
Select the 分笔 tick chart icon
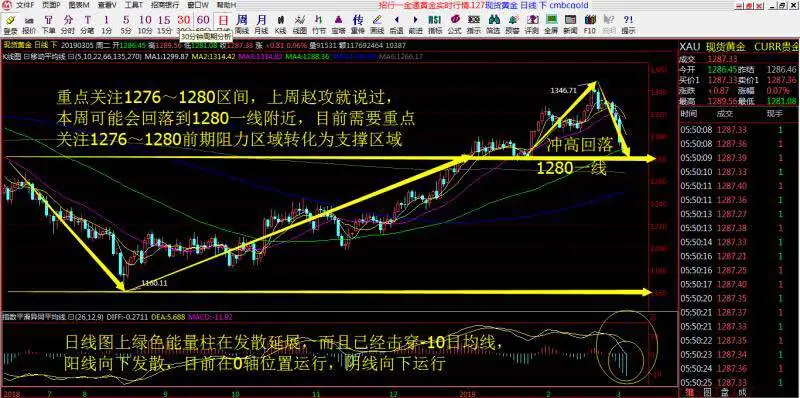(x=87, y=23)
